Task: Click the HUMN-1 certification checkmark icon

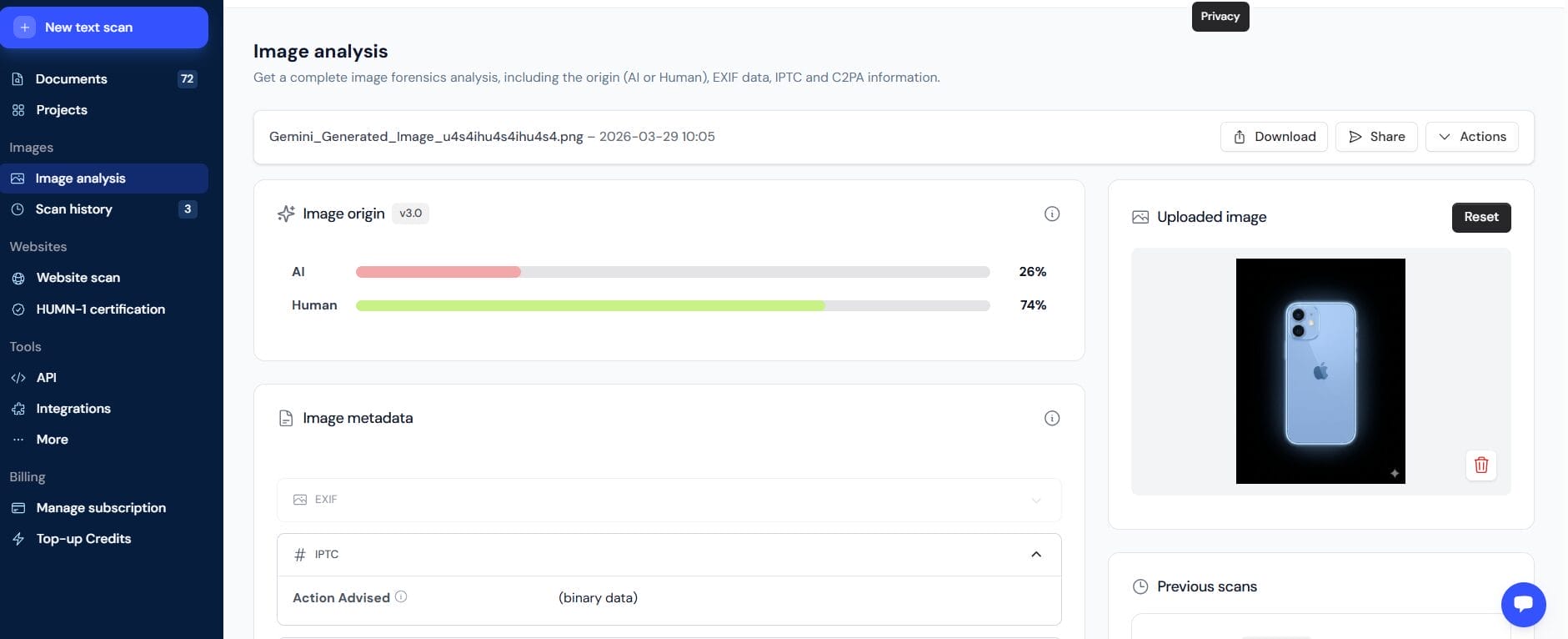Action: 18,309
